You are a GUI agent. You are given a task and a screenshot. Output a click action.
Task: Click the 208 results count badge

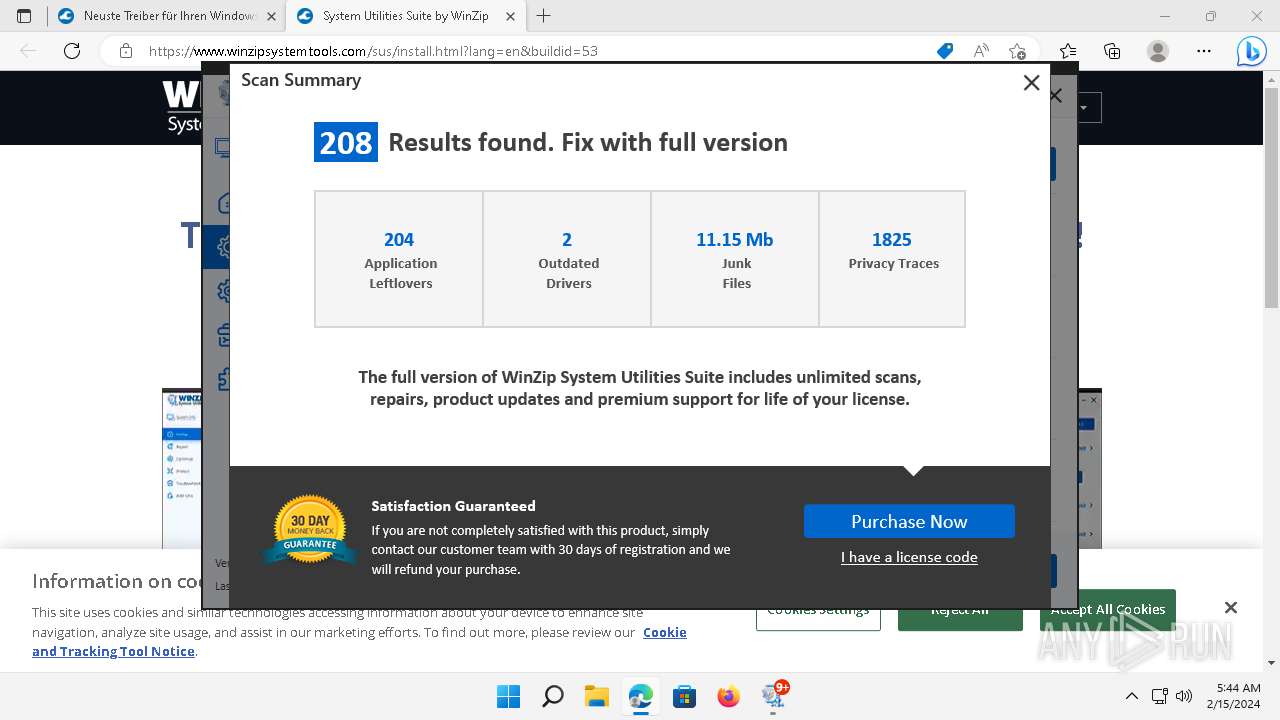346,142
